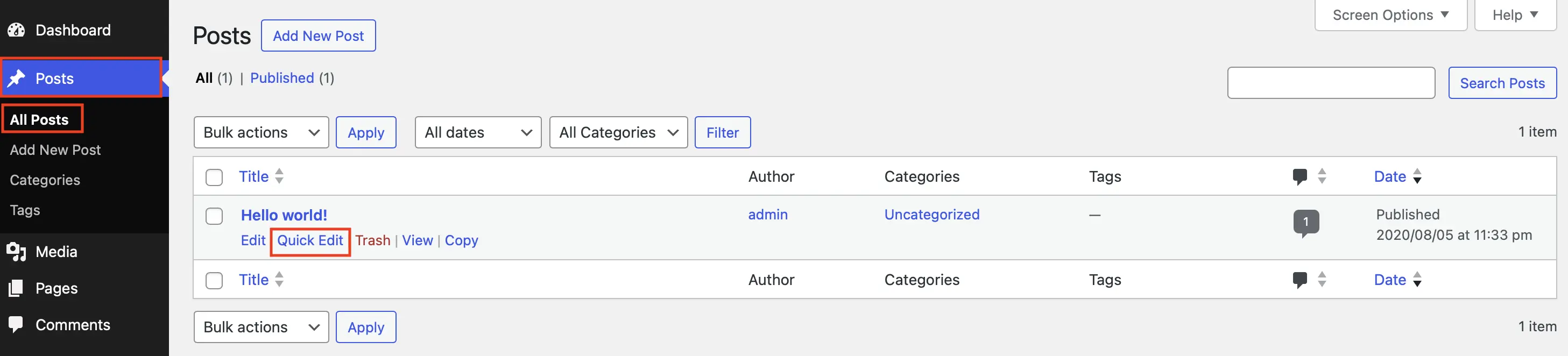Open Quick Edit for Hello world
1568x356 pixels.
310,240
